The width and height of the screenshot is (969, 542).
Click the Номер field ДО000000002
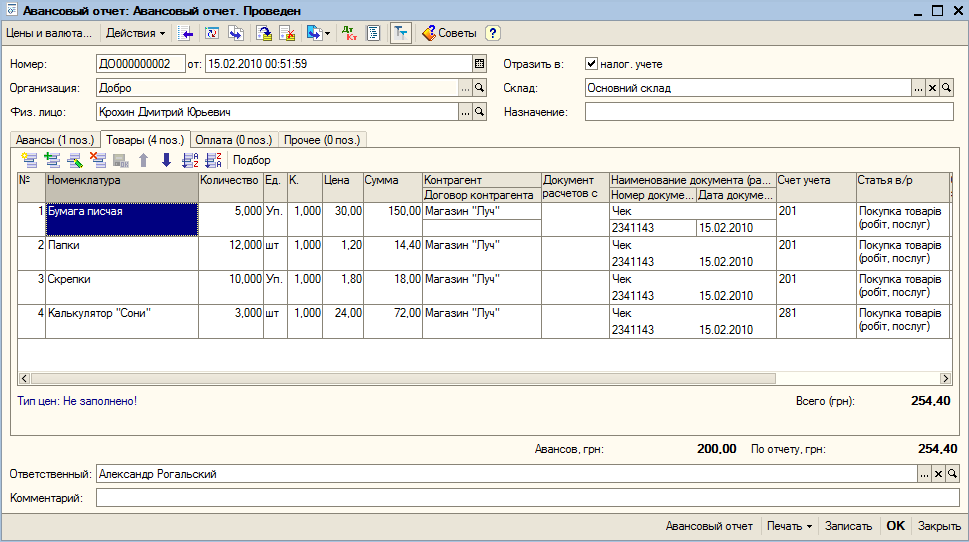[x=141, y=64]
